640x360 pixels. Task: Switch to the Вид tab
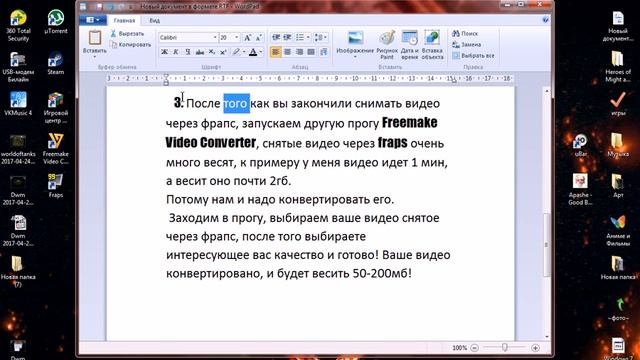coord(154,20)
